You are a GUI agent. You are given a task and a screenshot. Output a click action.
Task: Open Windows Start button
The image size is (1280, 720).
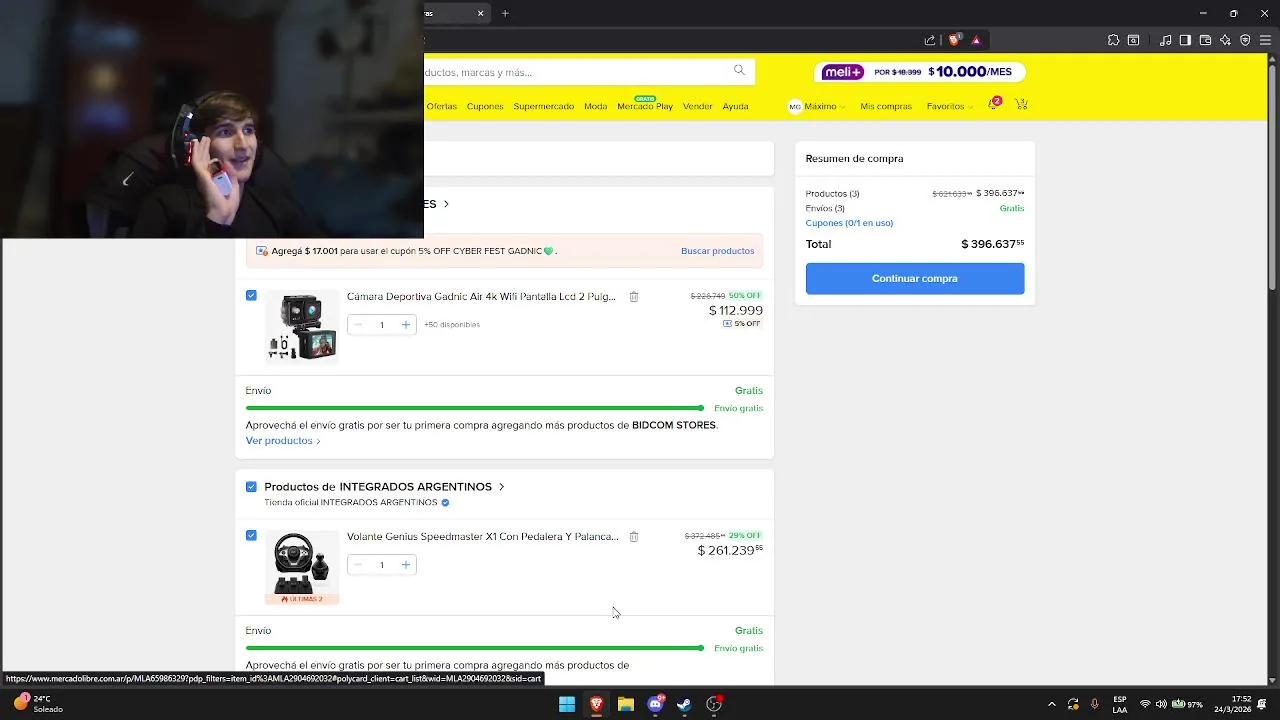(567, 704)
